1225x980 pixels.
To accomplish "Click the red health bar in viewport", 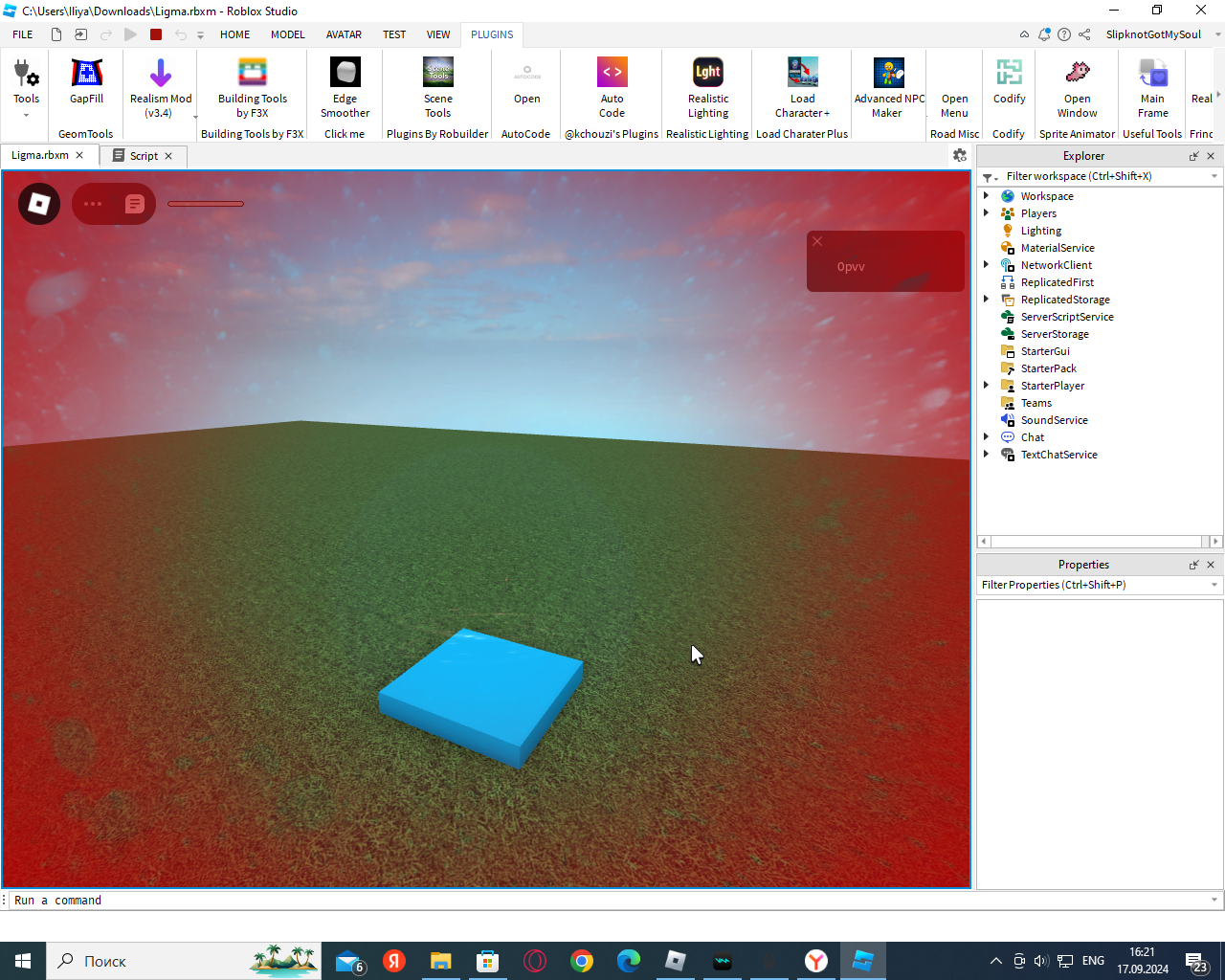I will point(206,204).
